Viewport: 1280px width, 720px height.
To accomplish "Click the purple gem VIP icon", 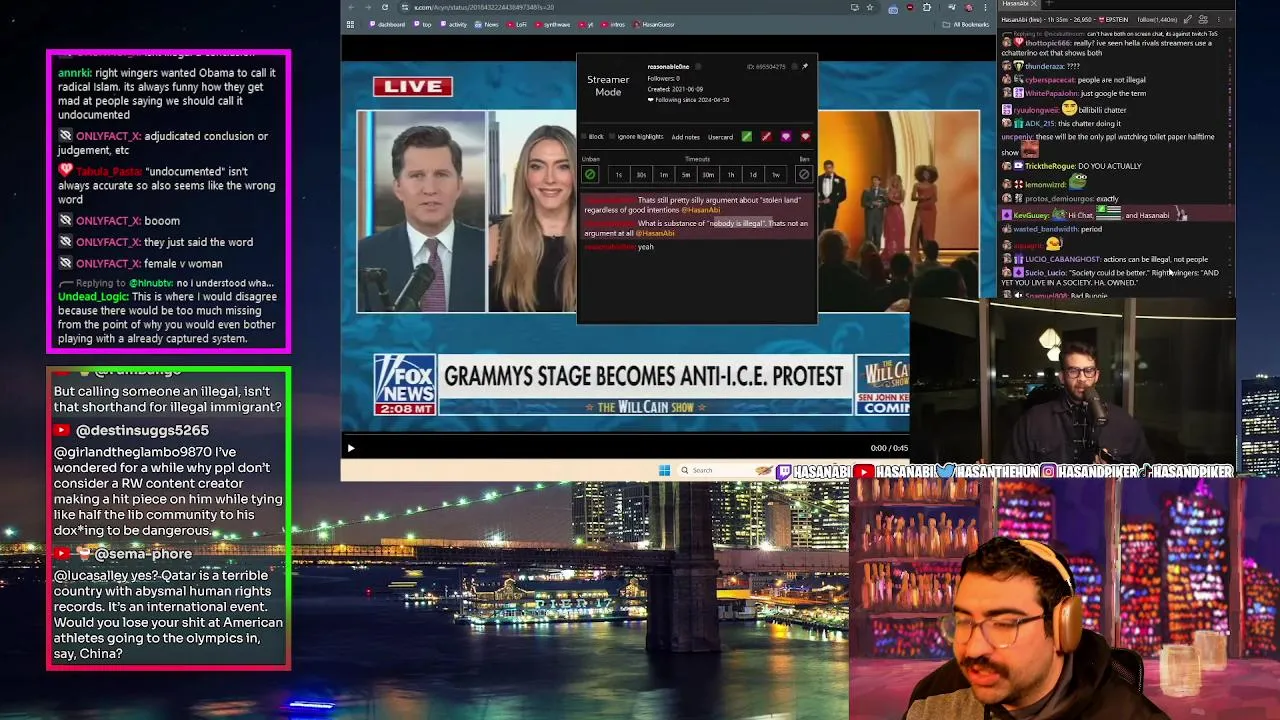I will pyautogui.click(x=786, y=136).
